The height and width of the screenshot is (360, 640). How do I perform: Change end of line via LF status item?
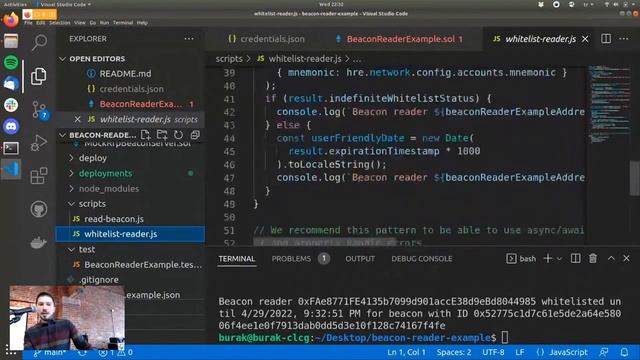(x=520, y=352)
